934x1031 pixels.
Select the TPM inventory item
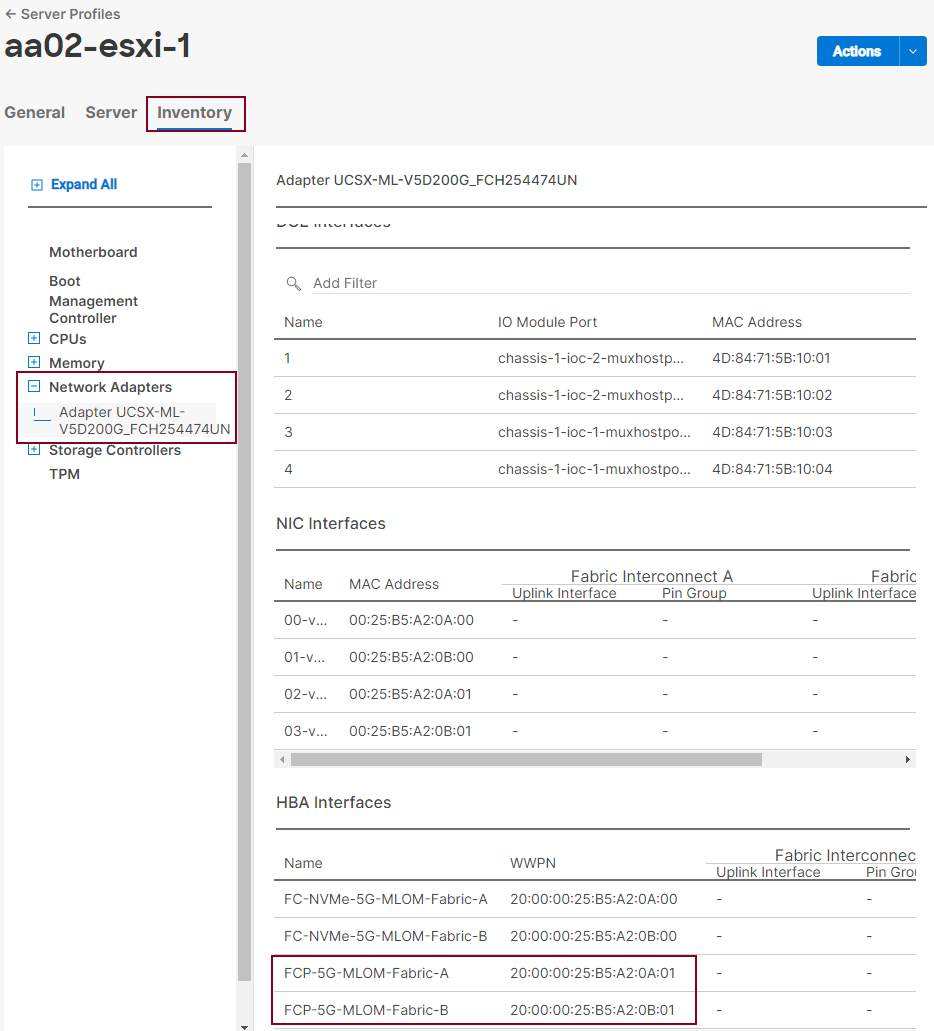[64, 474]
